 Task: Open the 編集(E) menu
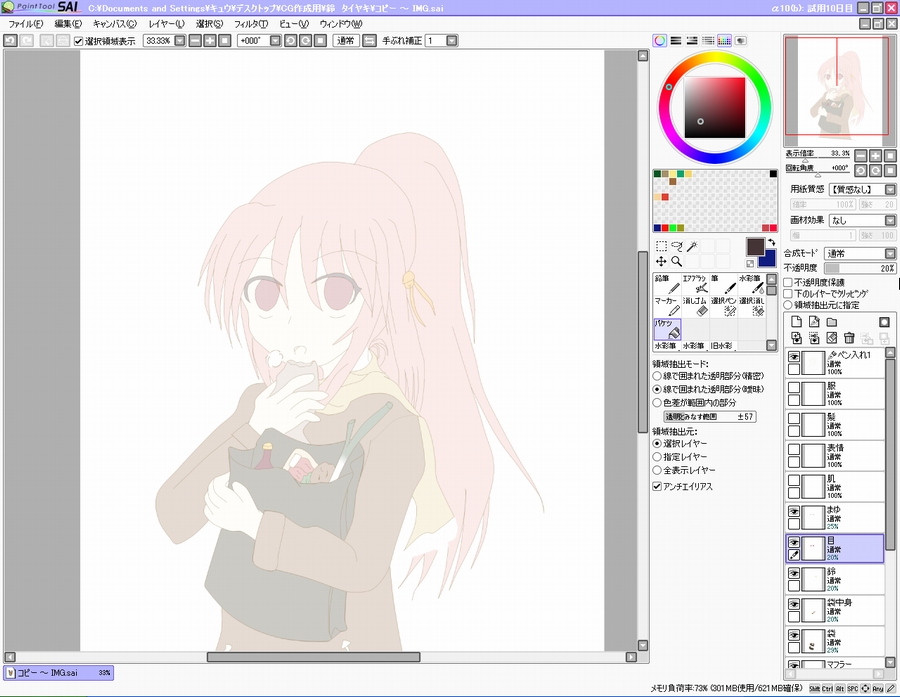(68, 24)
